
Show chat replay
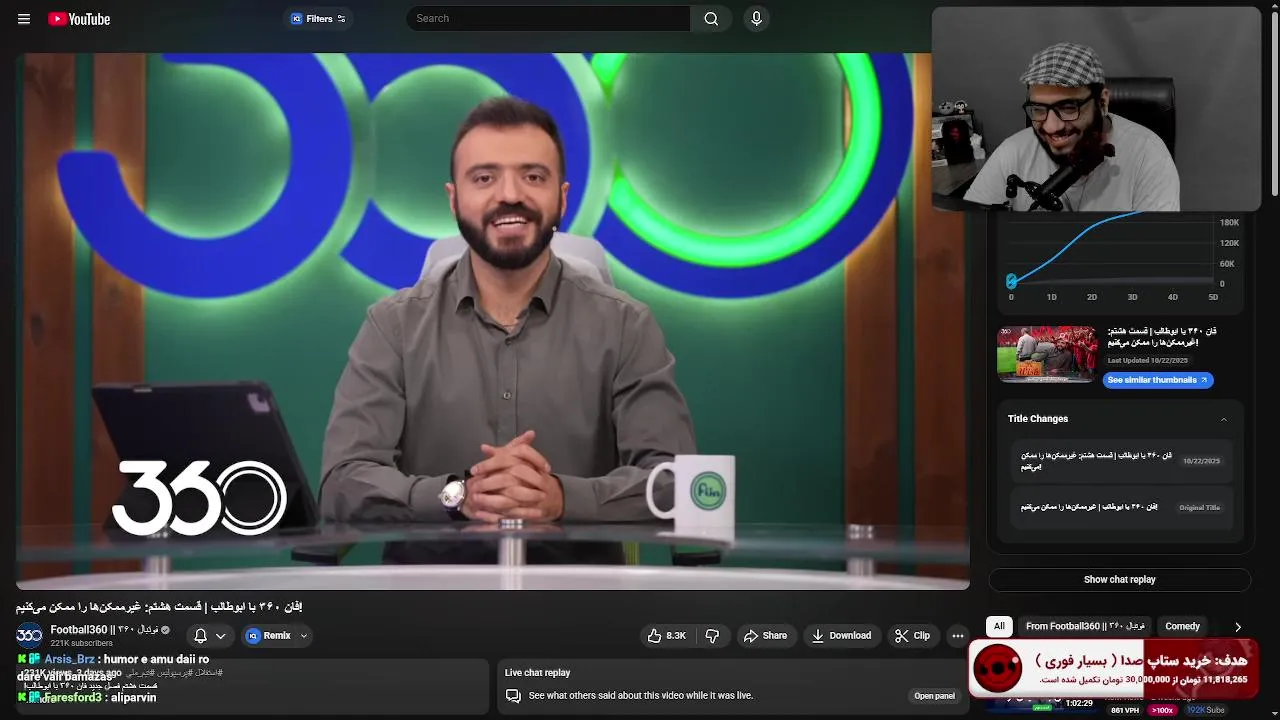point(1120,580)
